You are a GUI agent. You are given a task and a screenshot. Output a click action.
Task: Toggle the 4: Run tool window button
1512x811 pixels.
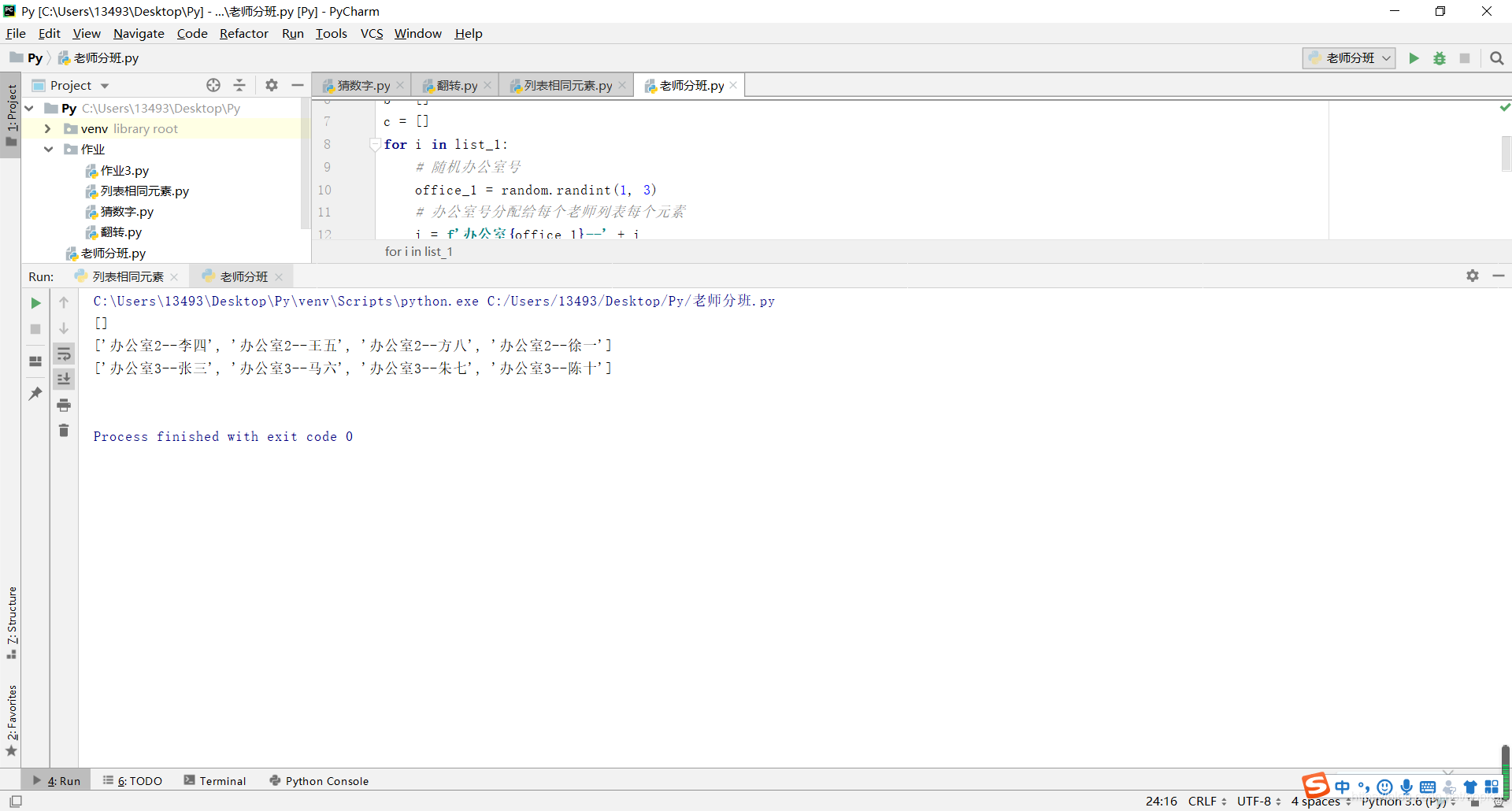(56, 781)
